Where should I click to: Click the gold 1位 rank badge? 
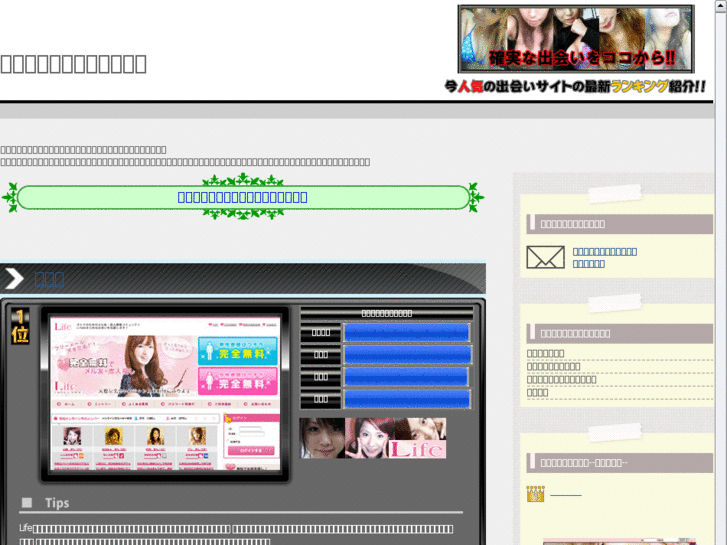coord(20,326)
